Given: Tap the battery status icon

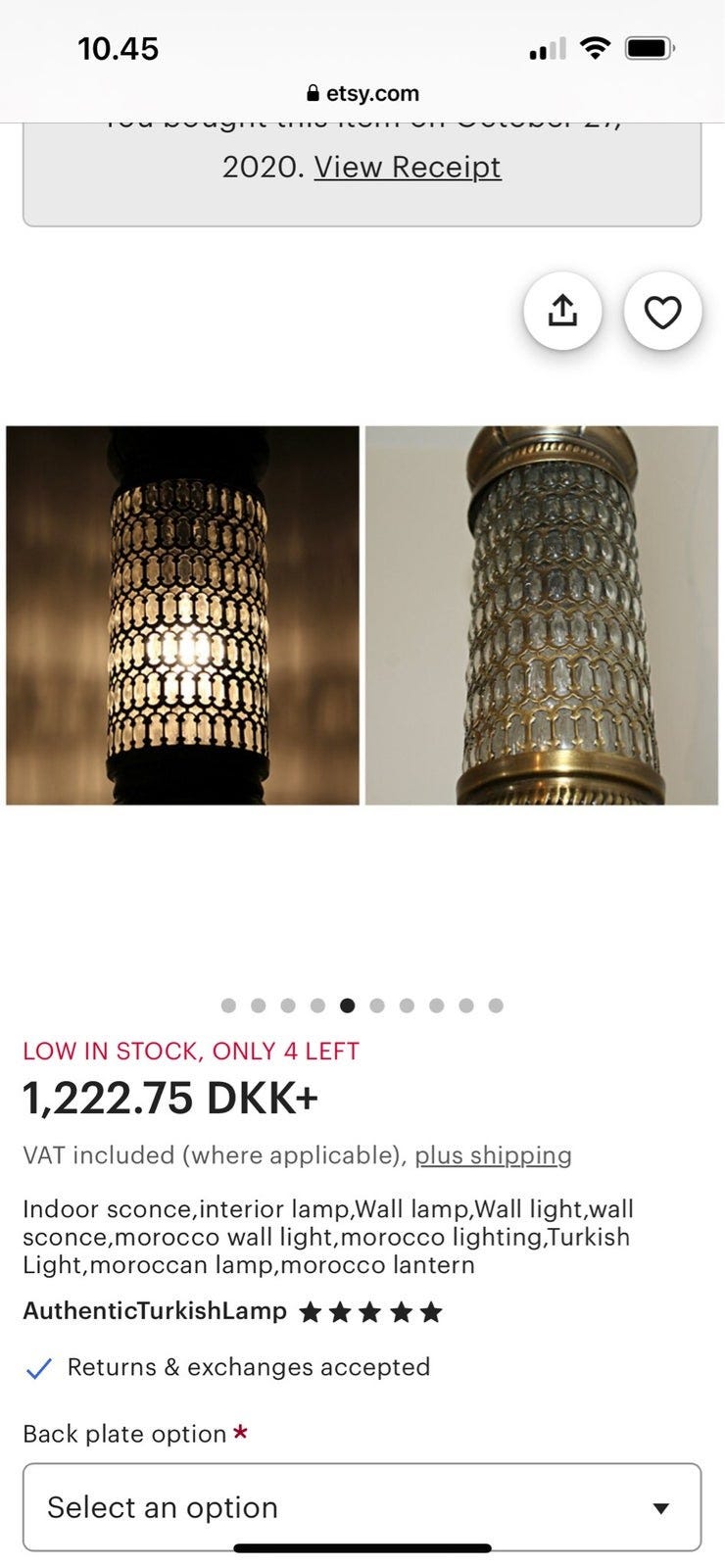Looking at the screenshot, I should tap(651, 48).
